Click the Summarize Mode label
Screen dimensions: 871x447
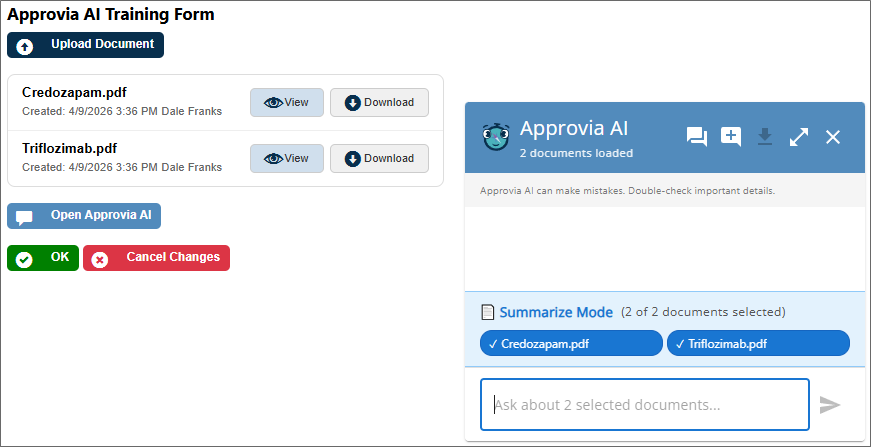556,312
